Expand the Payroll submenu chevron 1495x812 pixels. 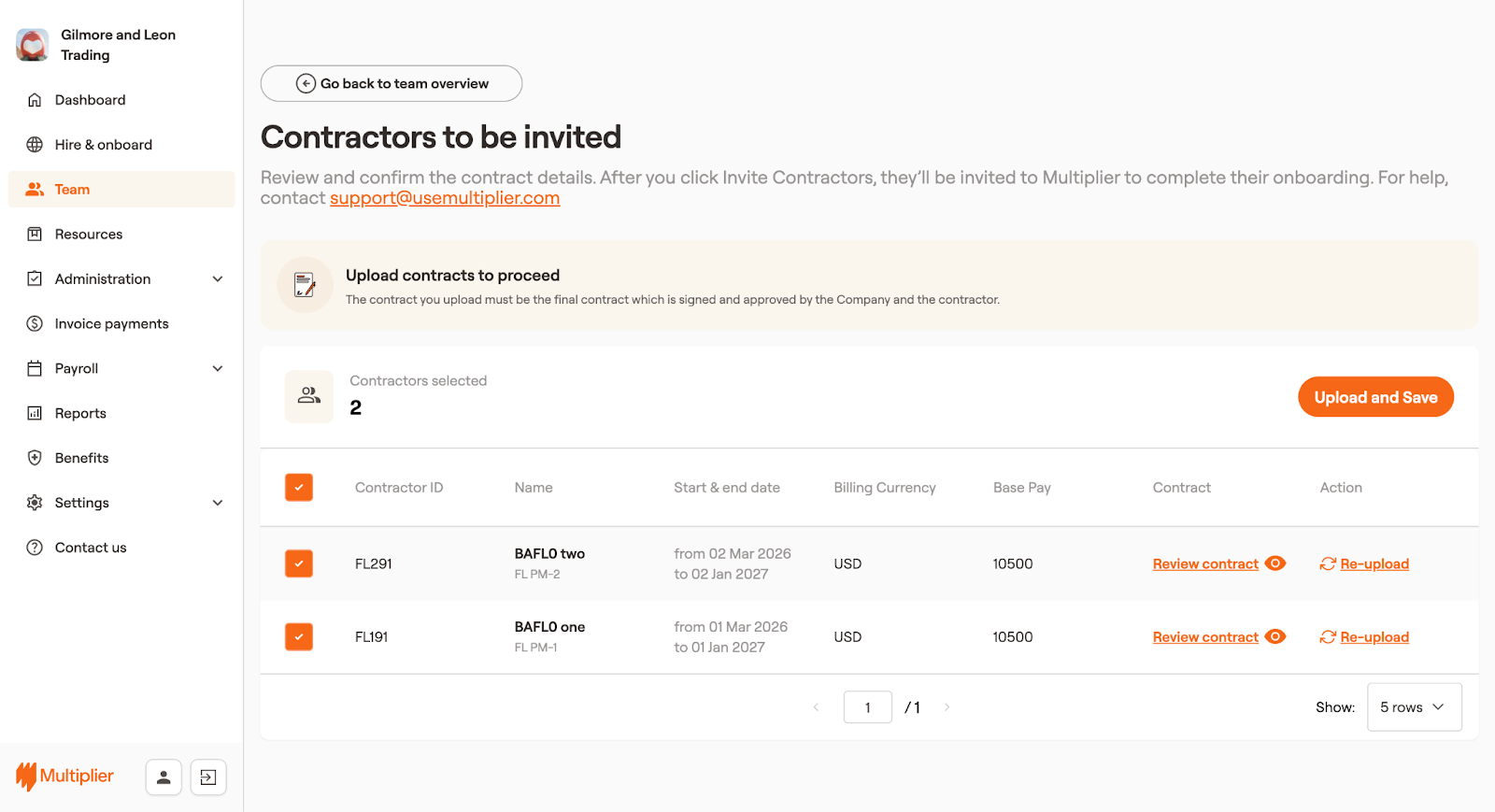[x=218, y=368]
